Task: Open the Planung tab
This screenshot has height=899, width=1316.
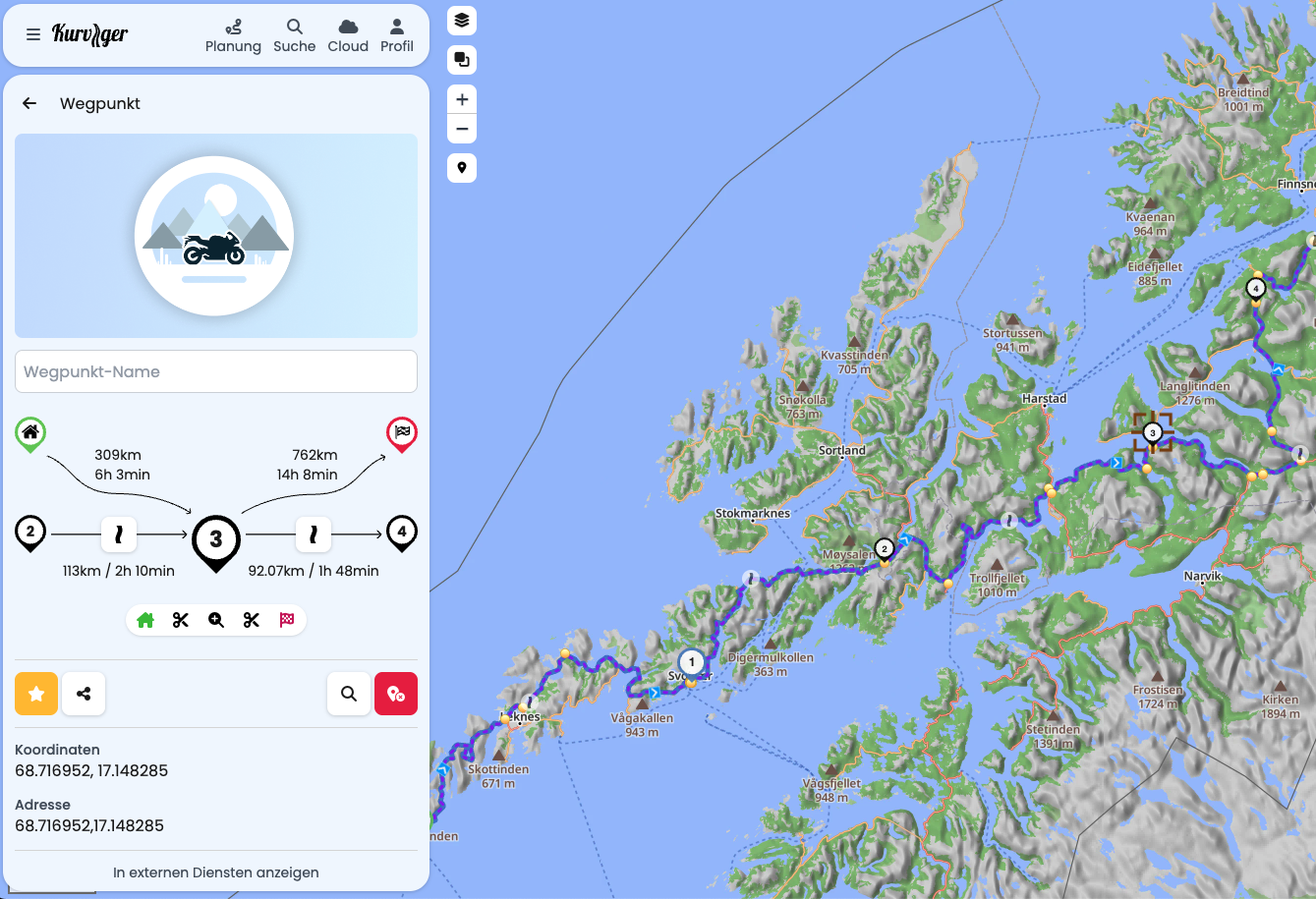Action: (233, 36)
